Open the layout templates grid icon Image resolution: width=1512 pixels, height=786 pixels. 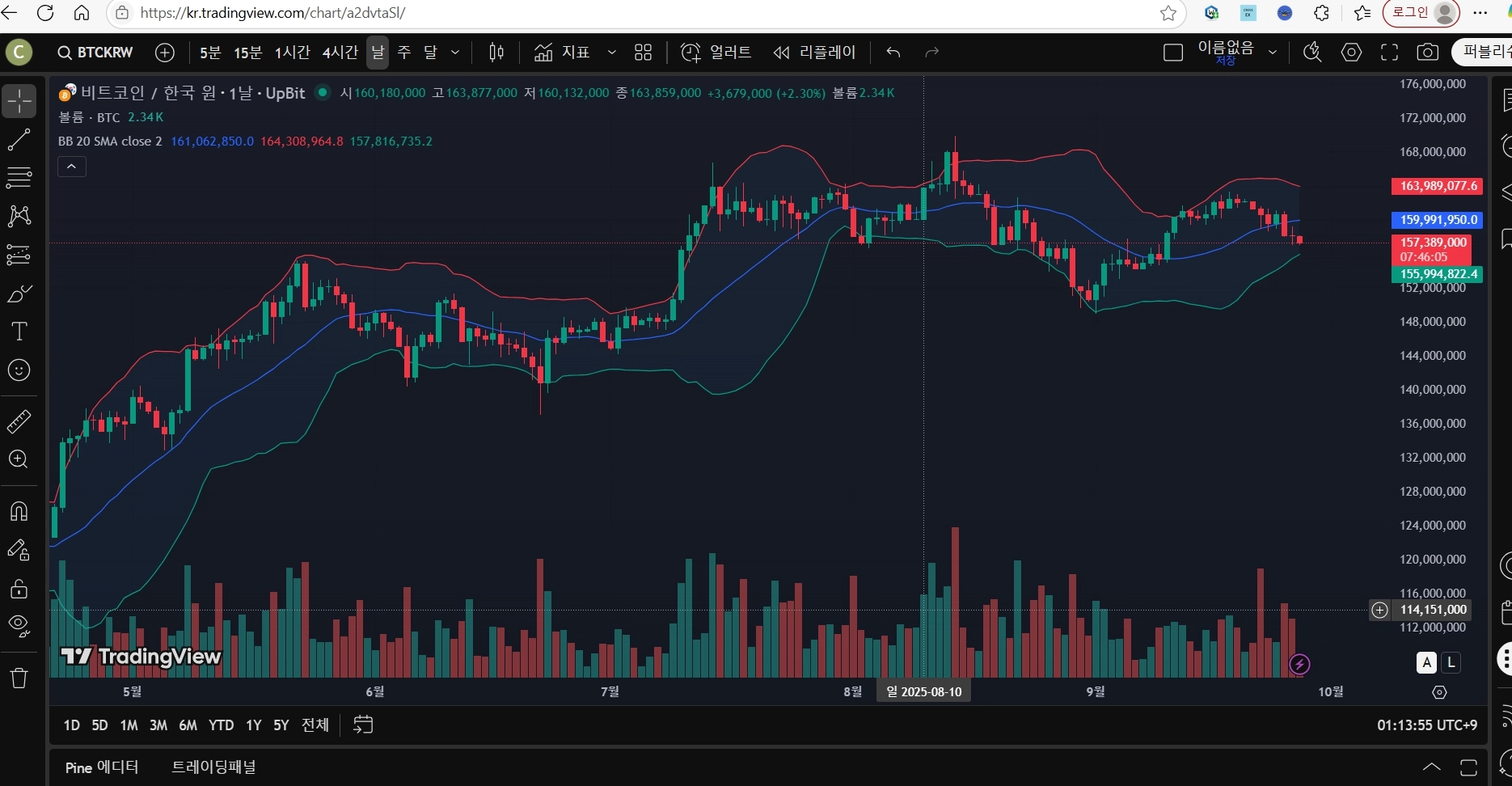point(643,53)
